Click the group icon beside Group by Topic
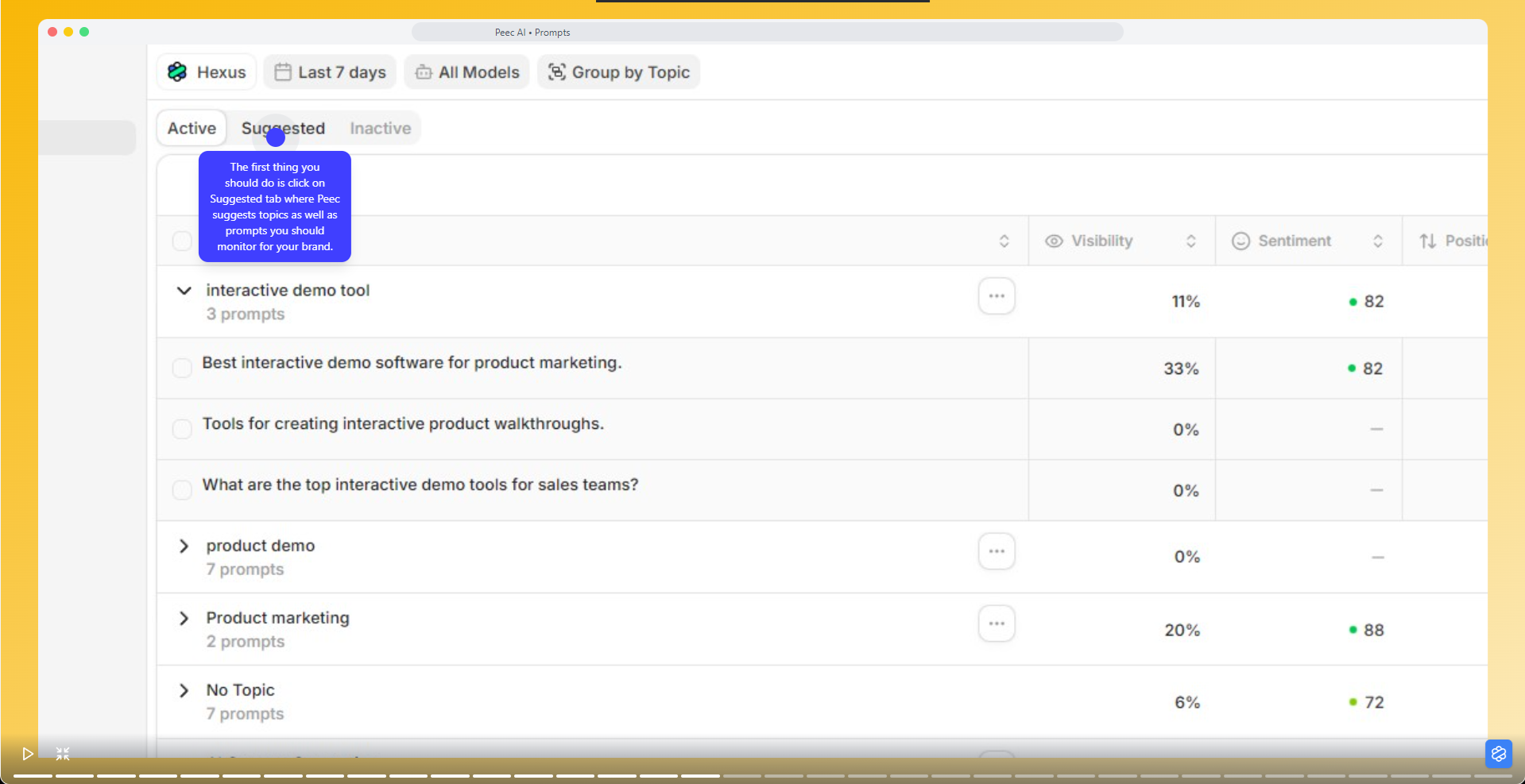Screen dimensions: 1525x784 pos(557,72)
